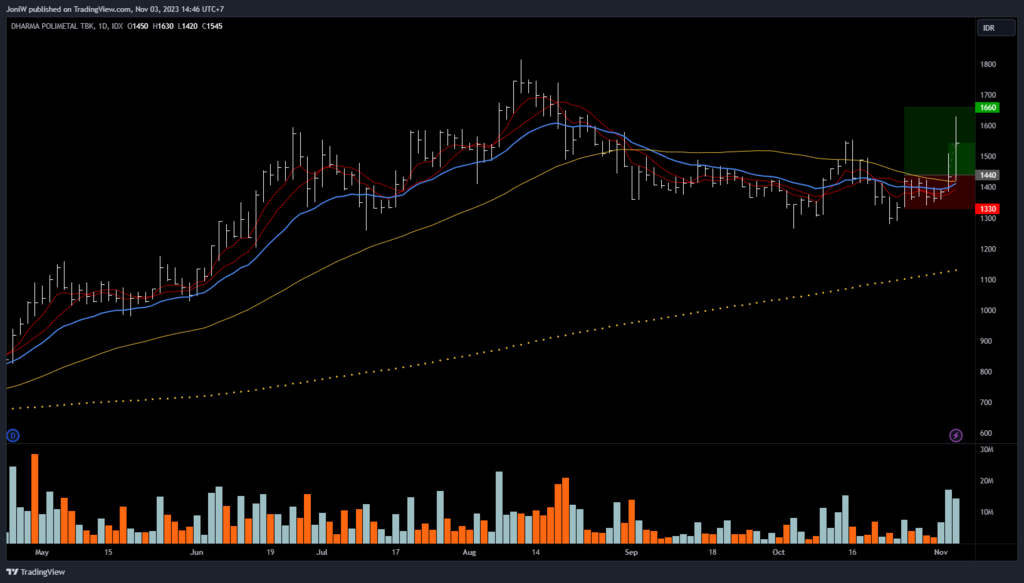Click the DHARMA POLIMETAL TBK symbol title
Screen dimensions: 1024x583
52,26
